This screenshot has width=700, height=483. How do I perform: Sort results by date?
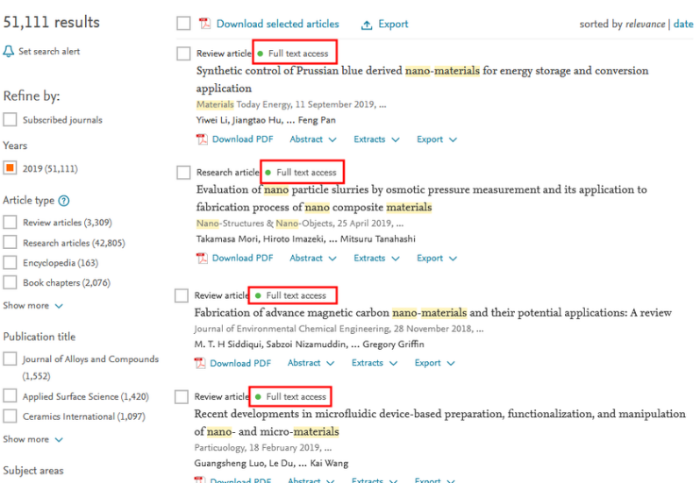coord(683,24)
